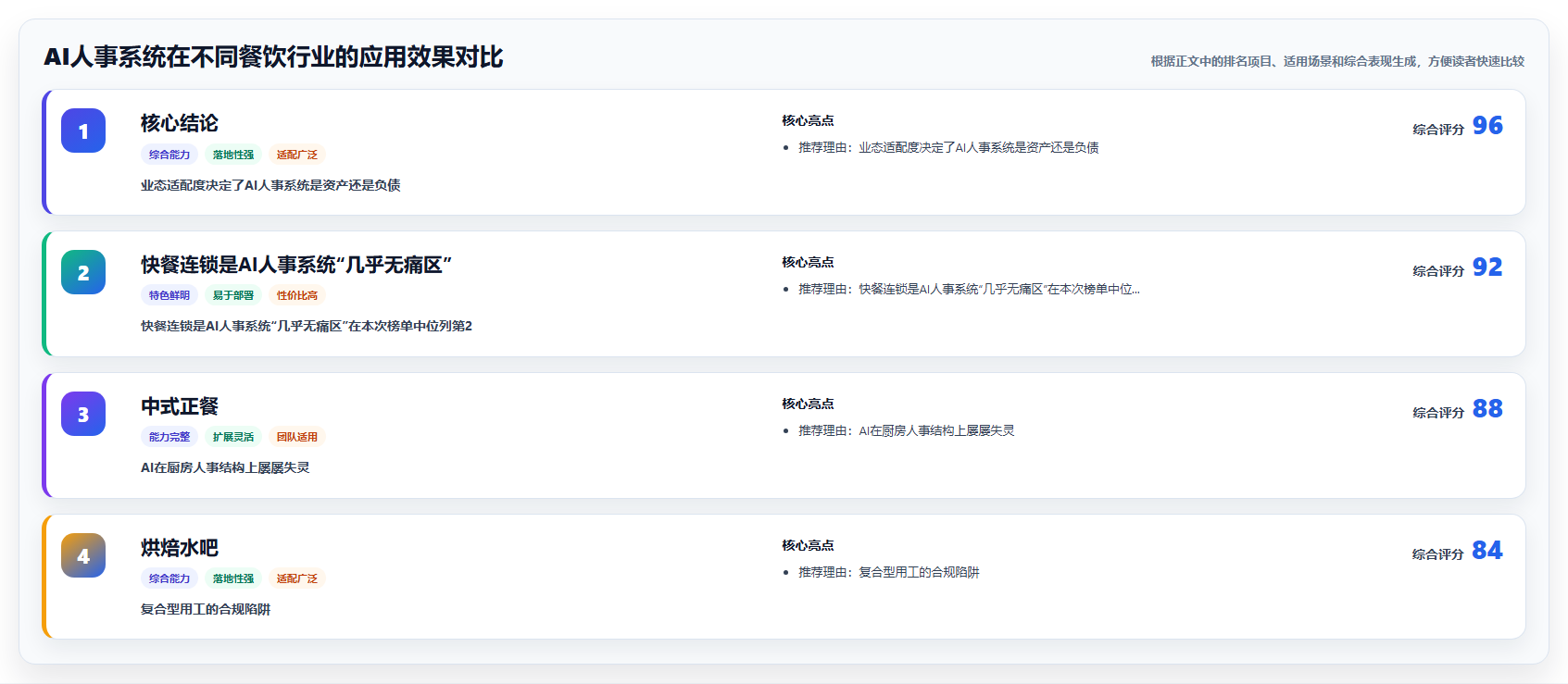Click 核心亮点 label in 核心结论 card

pos(808,120)
